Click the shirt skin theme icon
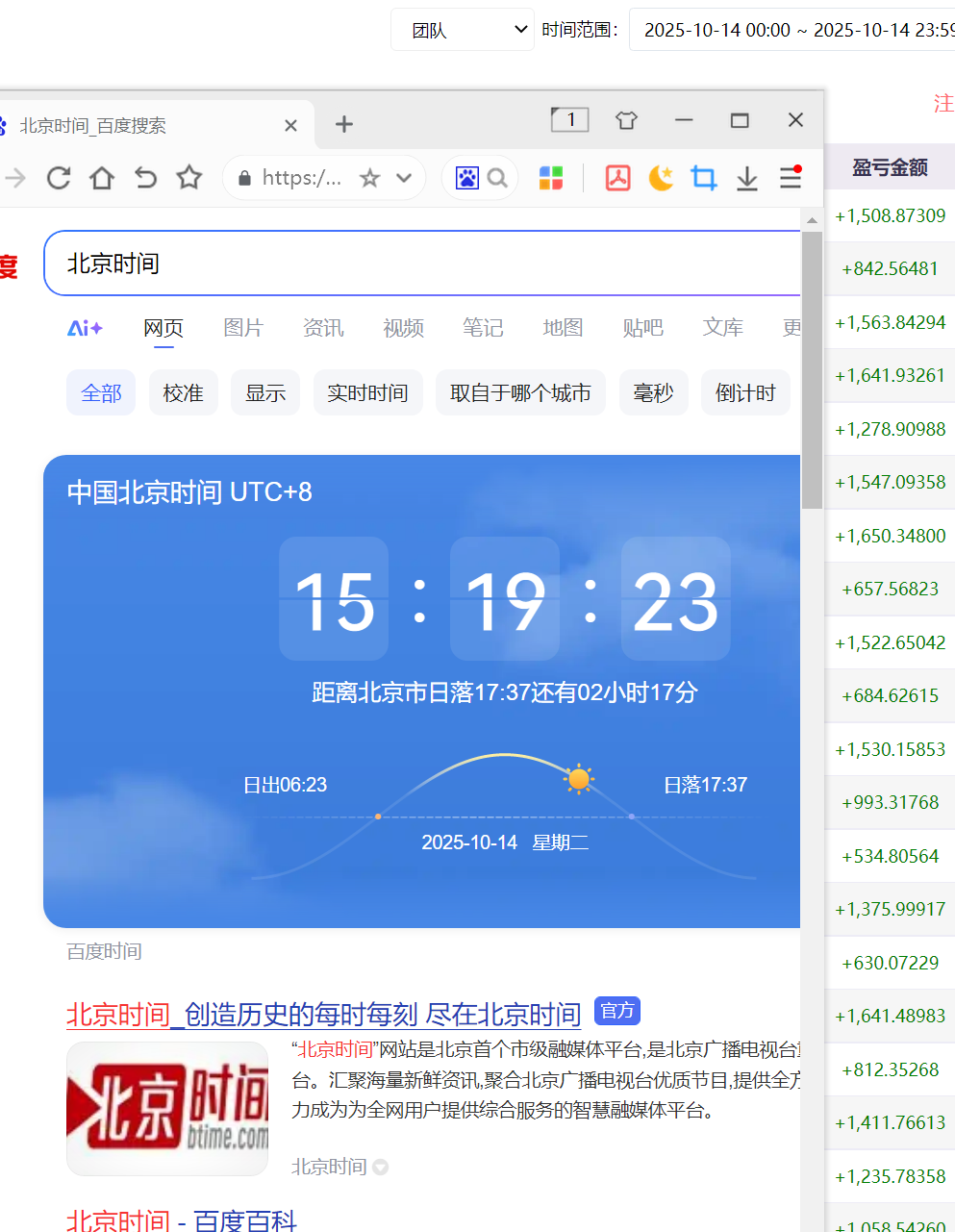Screen dimensions: 955x1232 (626, 120)
